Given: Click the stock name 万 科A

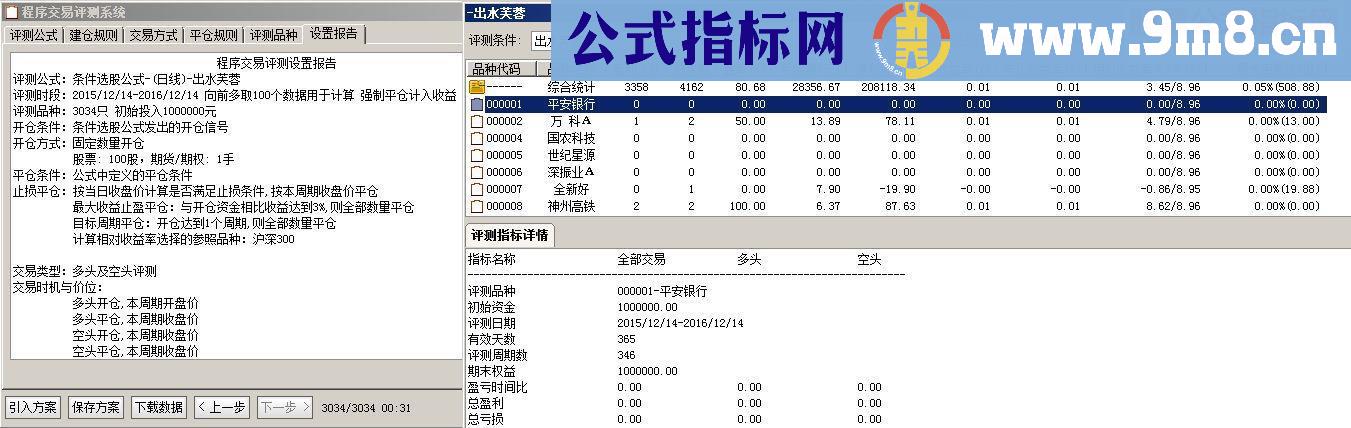Looking at the screenshot, I should [x=570, y=121].
